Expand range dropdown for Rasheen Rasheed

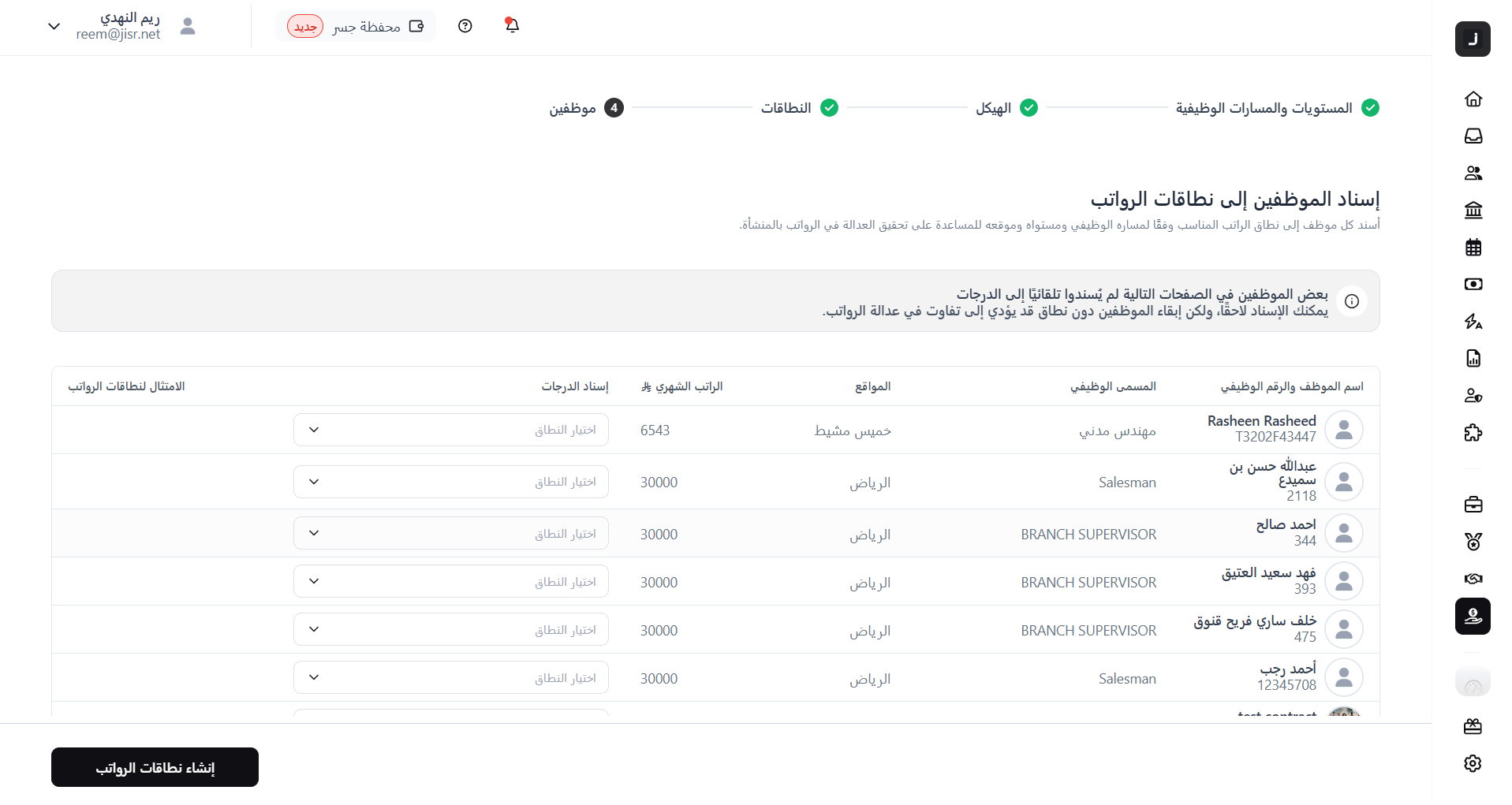(x=450, y=430)
